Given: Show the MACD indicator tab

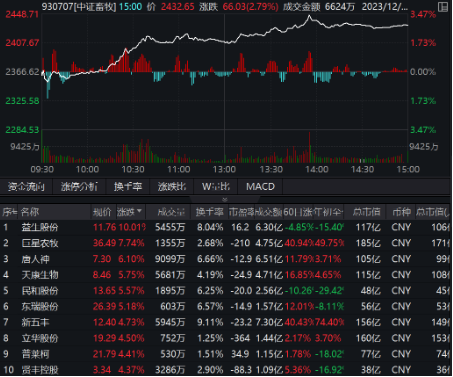Looking at the screenshot, I should [260, 186].
